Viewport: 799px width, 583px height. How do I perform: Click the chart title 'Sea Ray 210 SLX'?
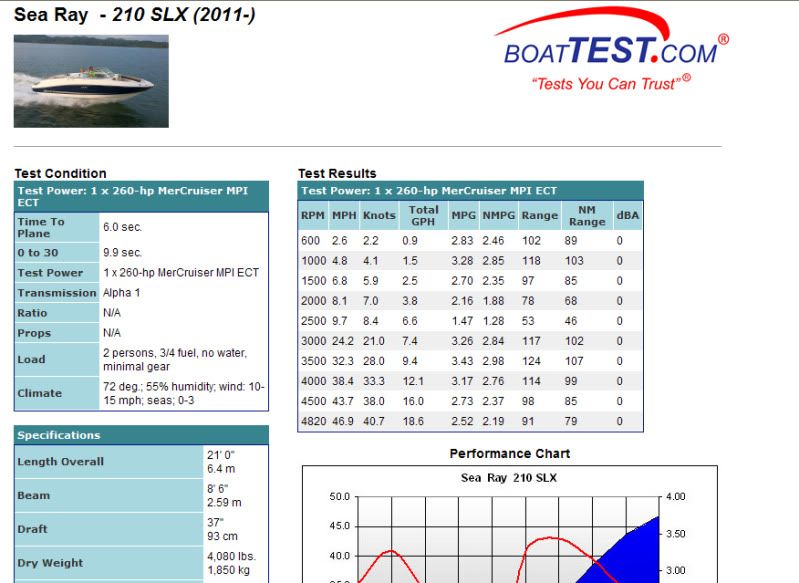[509, 478]
